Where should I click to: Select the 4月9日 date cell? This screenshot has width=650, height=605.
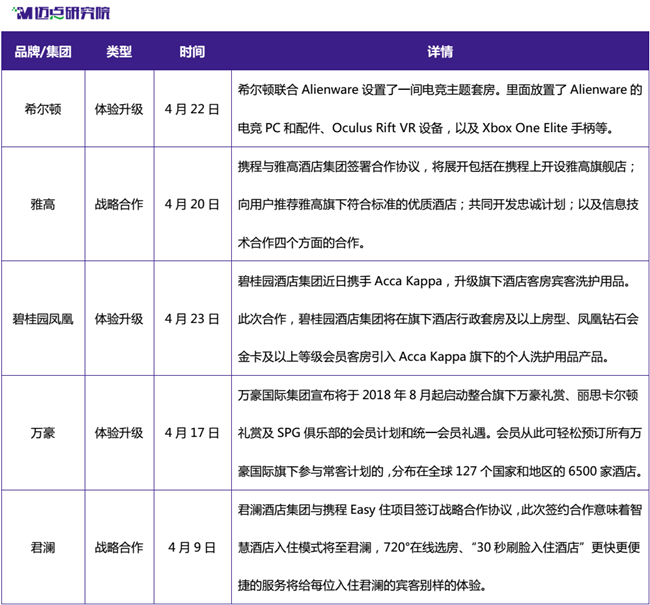[x=192, y=547]
